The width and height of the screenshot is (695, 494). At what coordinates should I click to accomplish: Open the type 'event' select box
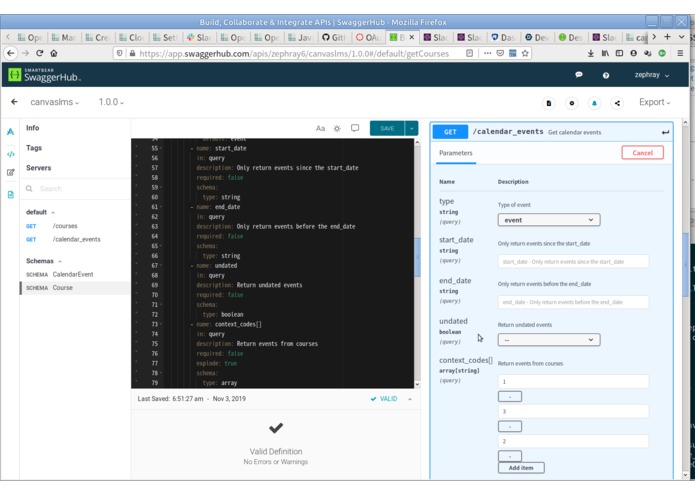click(x=549, y=220)
